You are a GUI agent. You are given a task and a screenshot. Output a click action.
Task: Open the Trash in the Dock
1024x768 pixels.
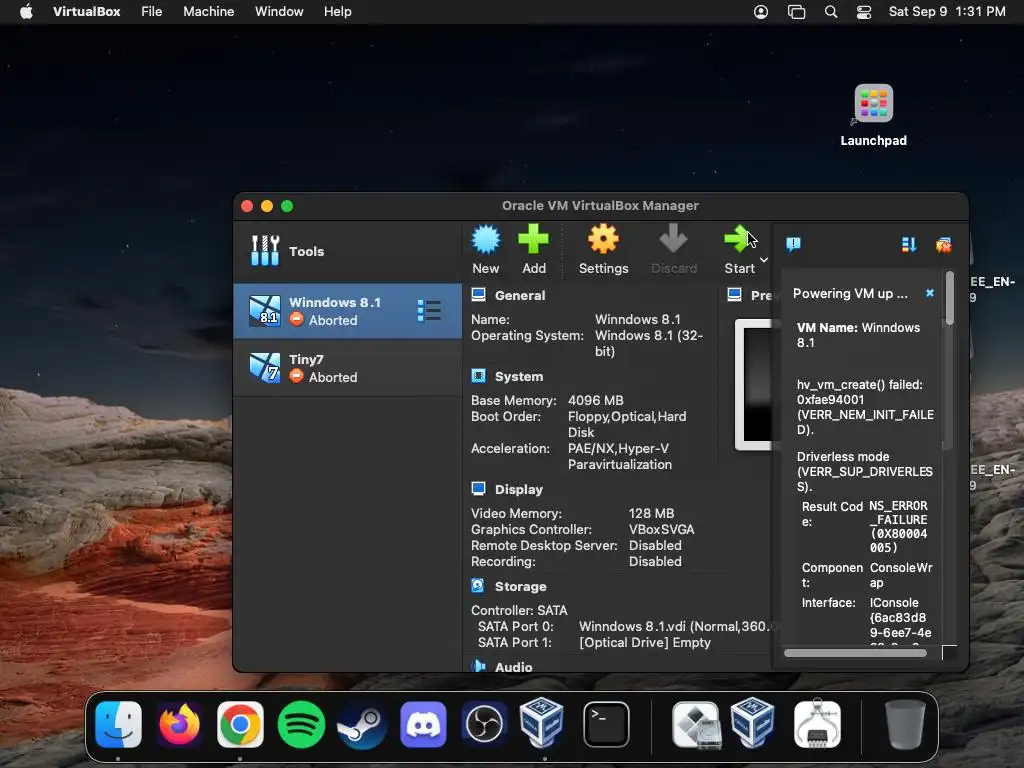click(x=904, y=724)
